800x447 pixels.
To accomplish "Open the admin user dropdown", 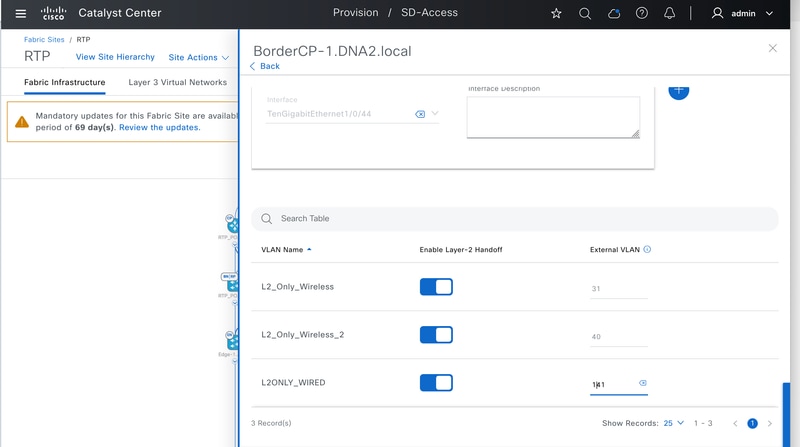I will click(x=769, y=14).
